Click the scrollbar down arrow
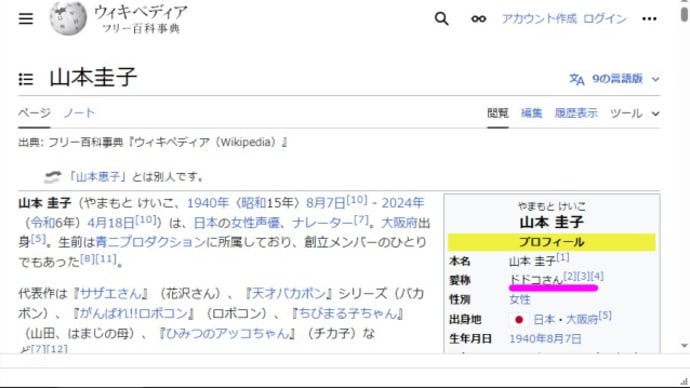 click(x=684, y=346)
